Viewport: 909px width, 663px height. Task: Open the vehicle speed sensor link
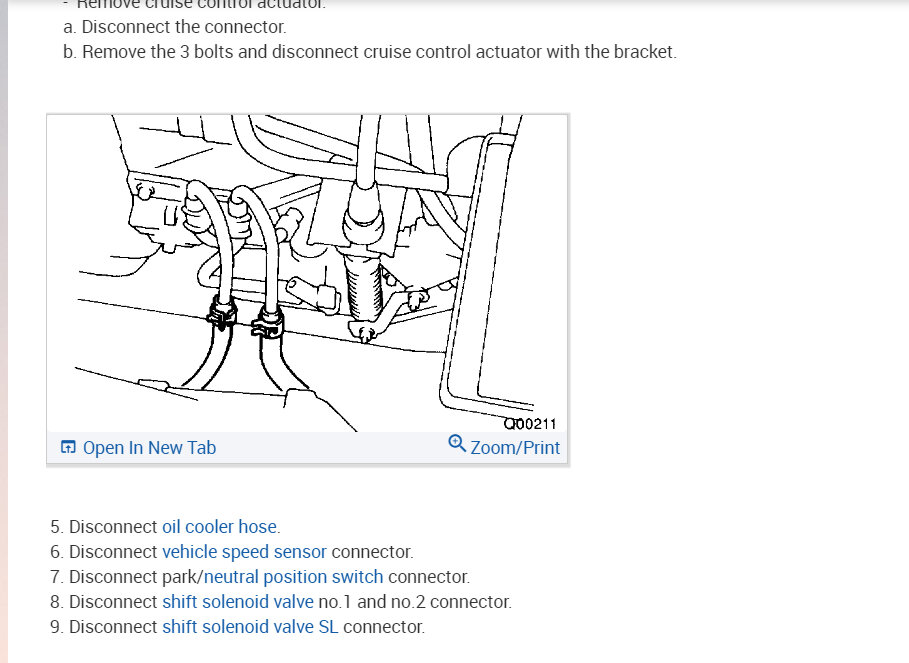[x=244, y=551]
